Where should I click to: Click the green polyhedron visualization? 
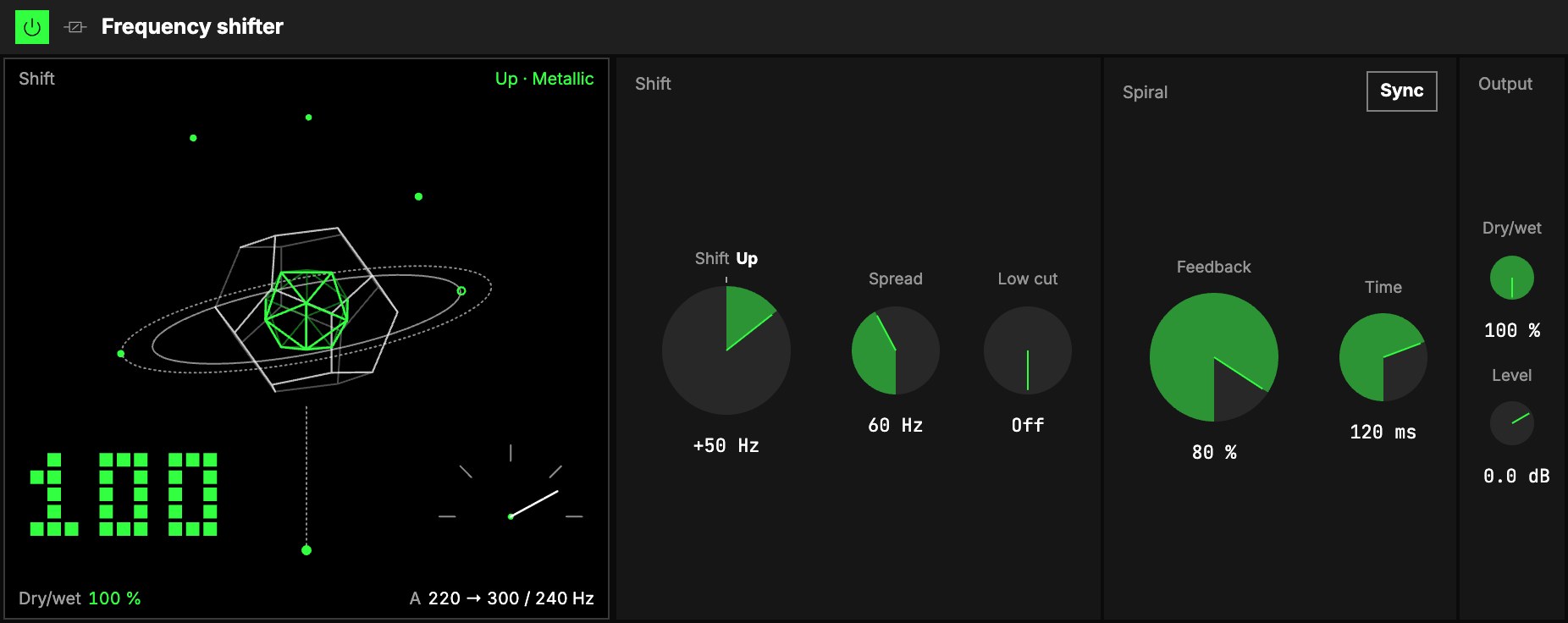[306, 310]
